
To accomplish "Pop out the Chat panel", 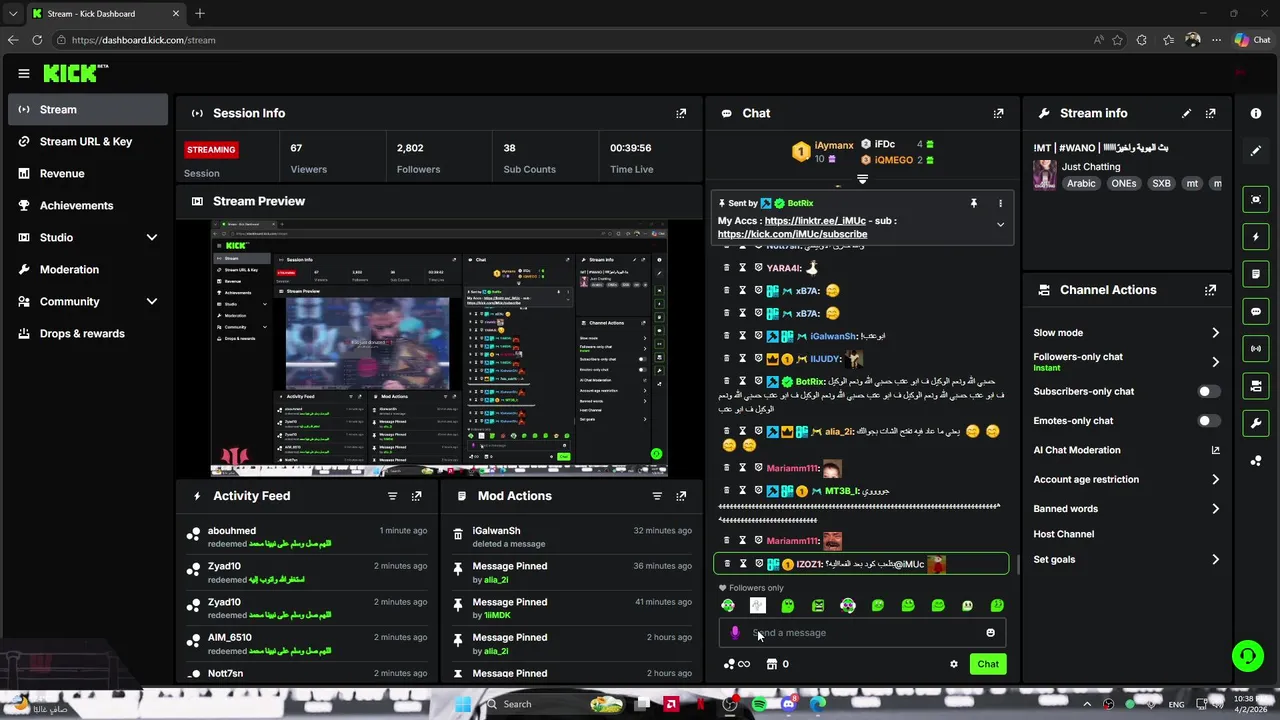I will coord(998,113).
